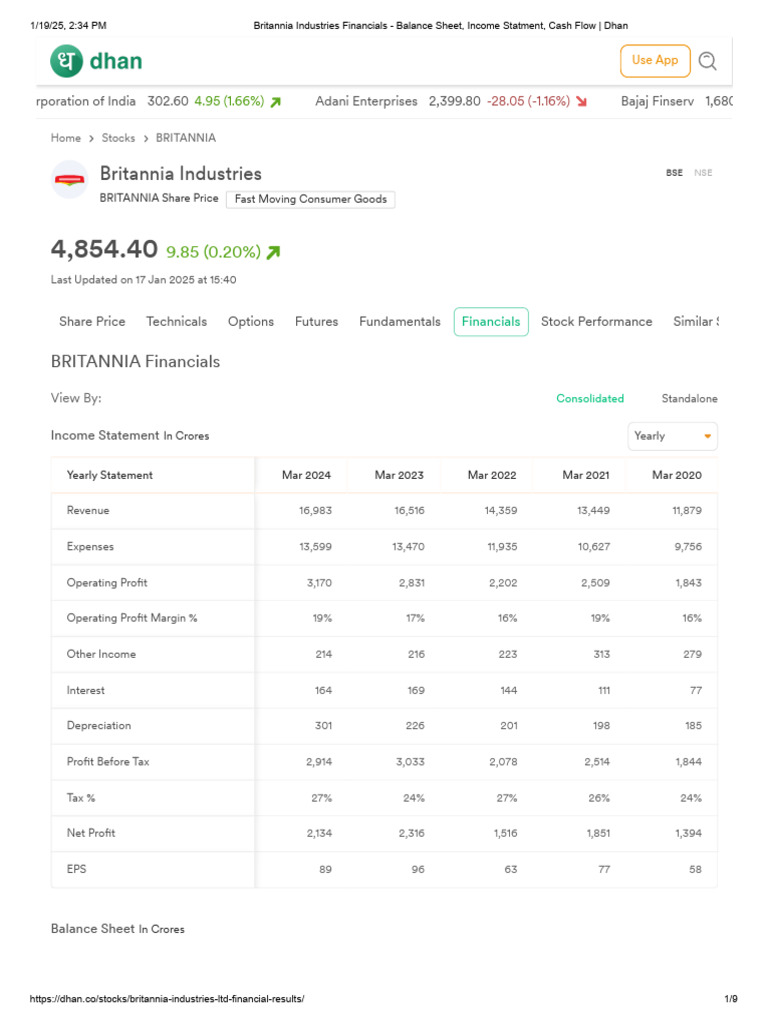Click the Expenses row label
768x1024 pixels.
(90, 547)
